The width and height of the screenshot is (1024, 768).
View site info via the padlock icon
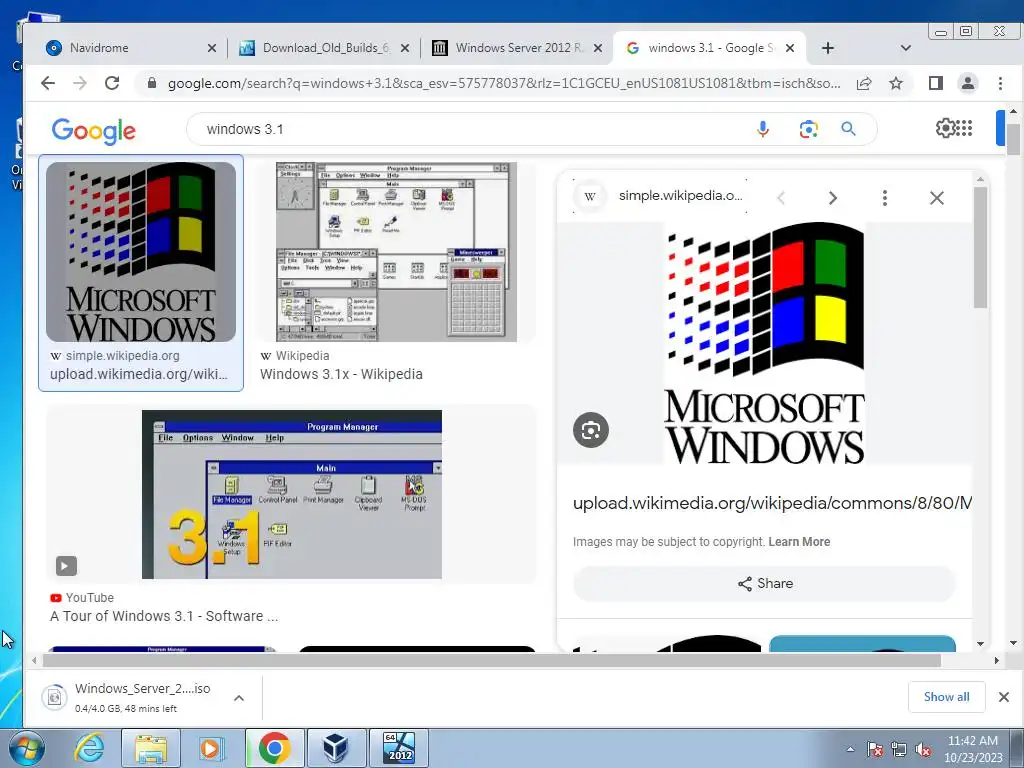[152, 83]
